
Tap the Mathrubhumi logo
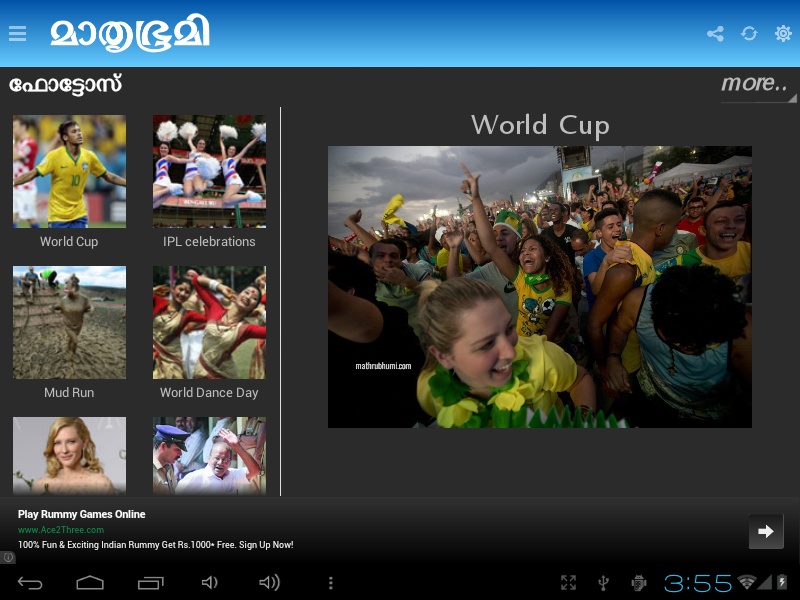click(130, 33)
